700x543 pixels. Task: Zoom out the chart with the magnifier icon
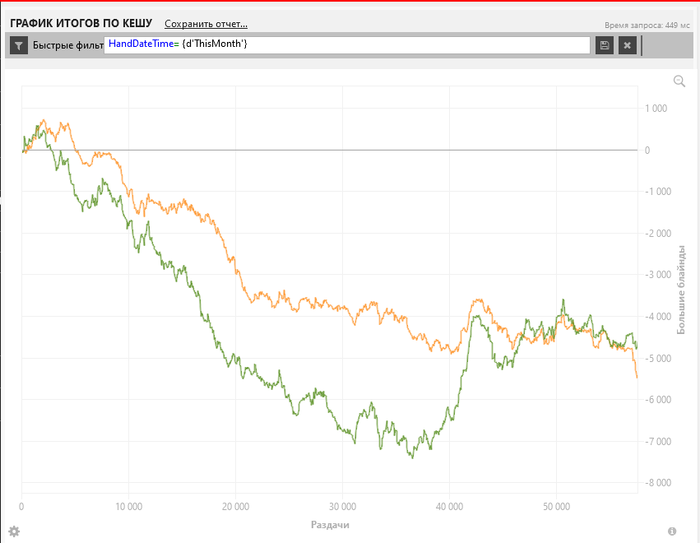(679, 81)
